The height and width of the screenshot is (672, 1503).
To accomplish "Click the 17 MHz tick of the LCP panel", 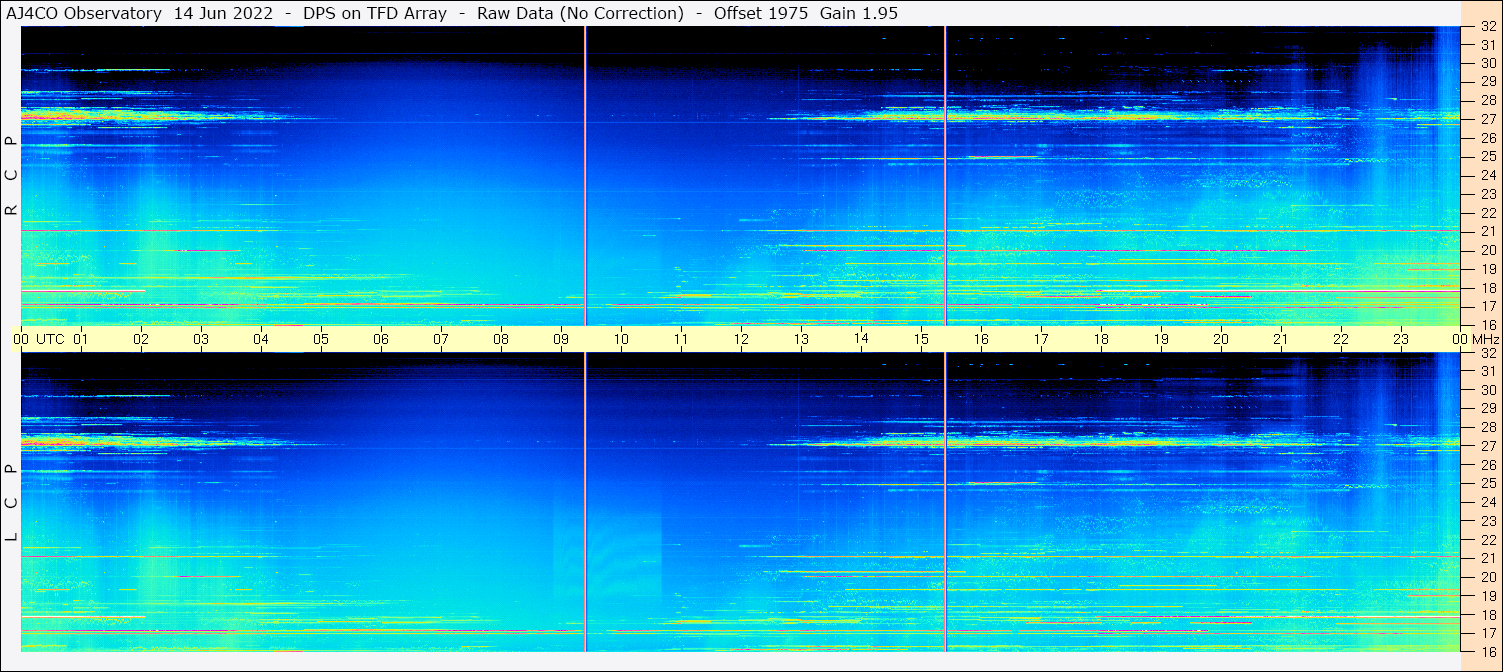I will [x=1487, y=633].
